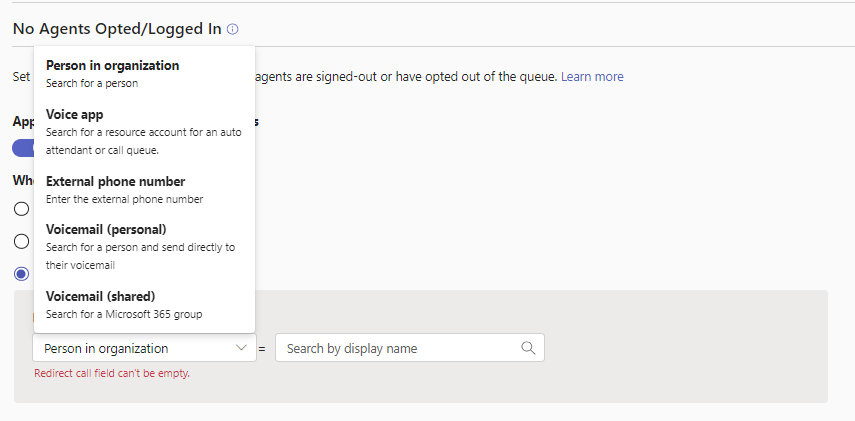
Task: Toggle the purple switch left of the dropdown list
Action: 22,148
